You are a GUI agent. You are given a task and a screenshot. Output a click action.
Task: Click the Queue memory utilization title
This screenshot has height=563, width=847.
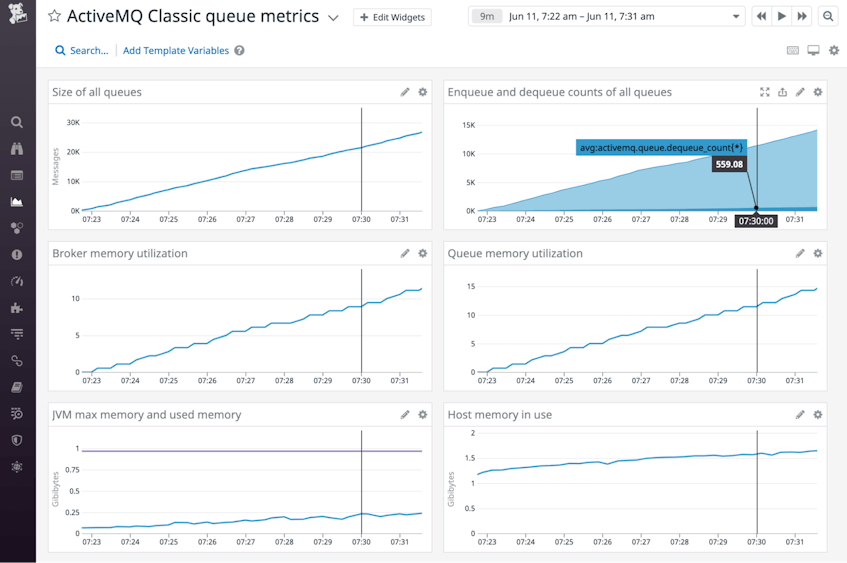coord(515,253)
